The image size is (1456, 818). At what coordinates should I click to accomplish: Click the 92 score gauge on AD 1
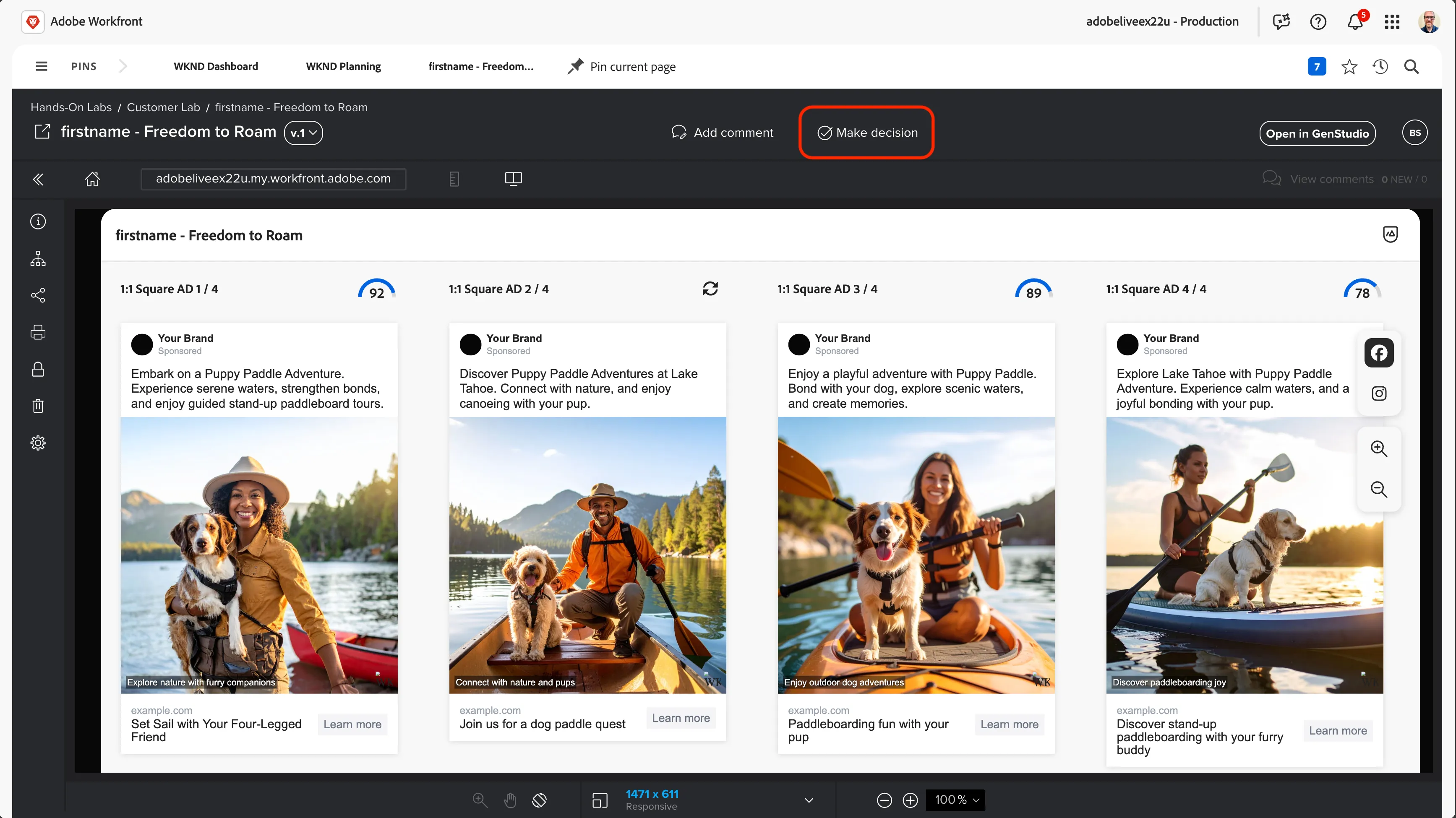click(376, 289)
